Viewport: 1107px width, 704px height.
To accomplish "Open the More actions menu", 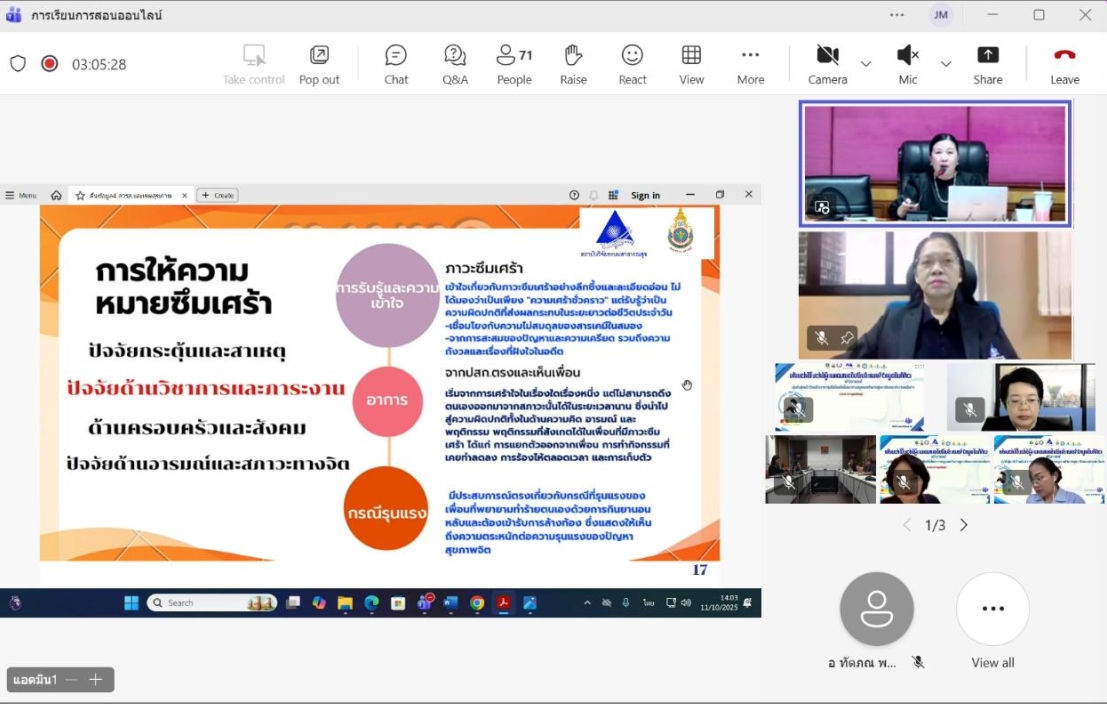I will point(750,64).
